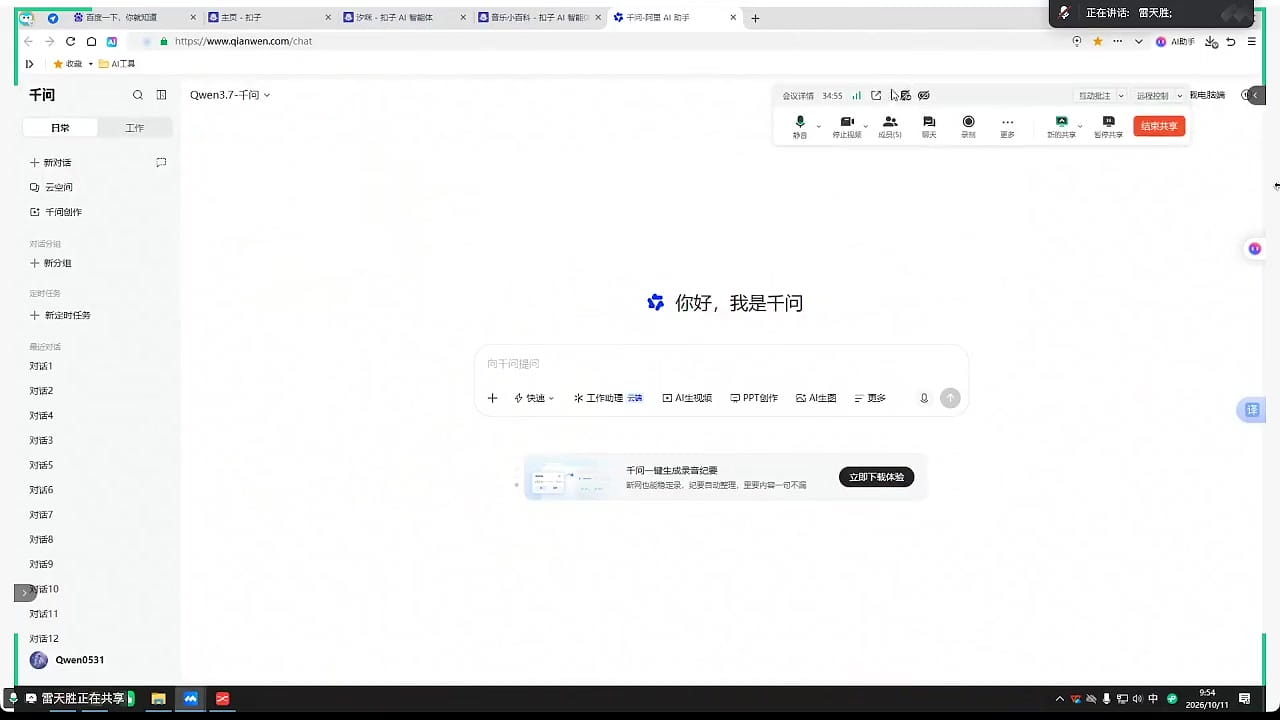Start a 新对话 in the sidebar
Screen dimensions: 1280x720
(51, 162)
